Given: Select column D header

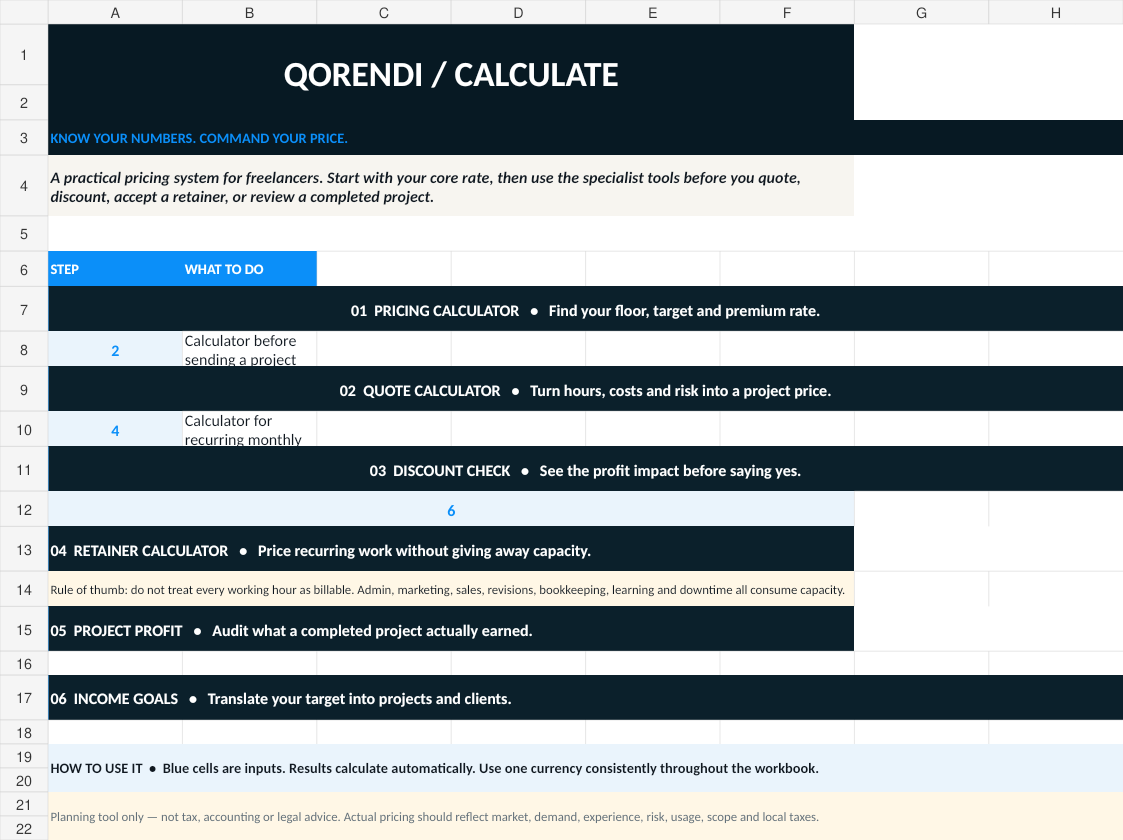Looking at the screenshot, I should 518,12.
